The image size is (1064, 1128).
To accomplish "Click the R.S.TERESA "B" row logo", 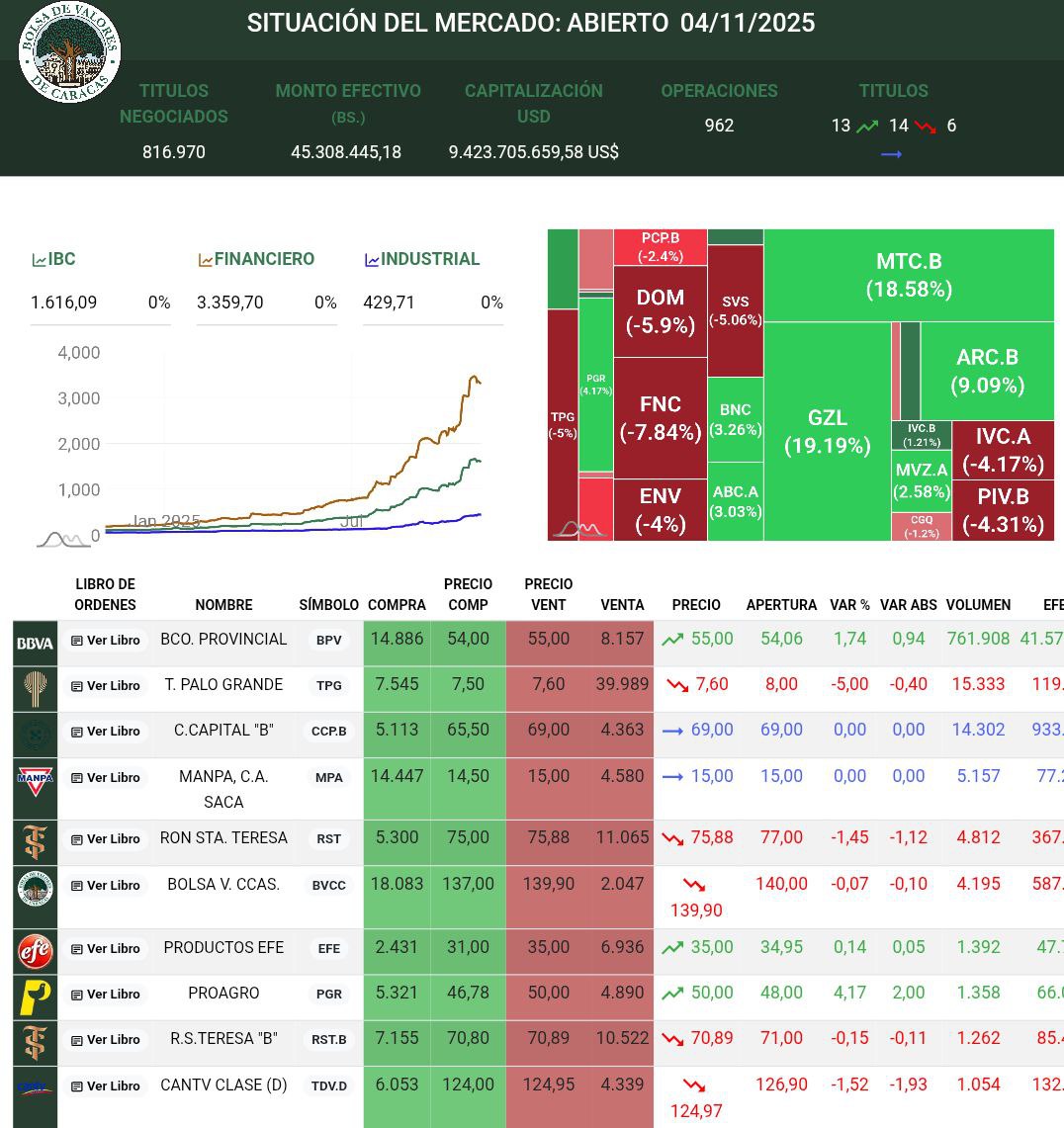I will tap(35, 1043).
